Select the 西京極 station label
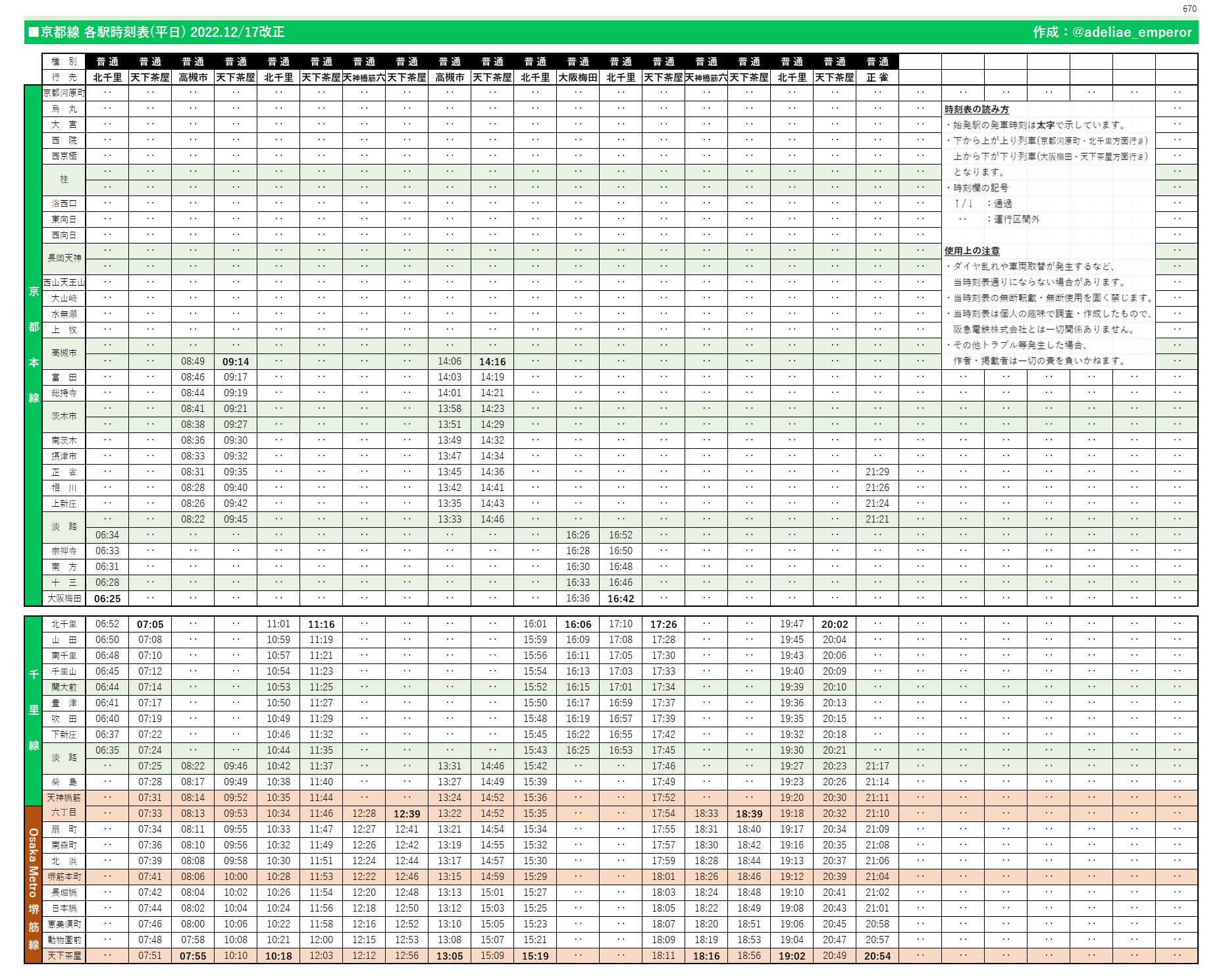This screenshot has width=1223, height=980. [x=64, y=156]
